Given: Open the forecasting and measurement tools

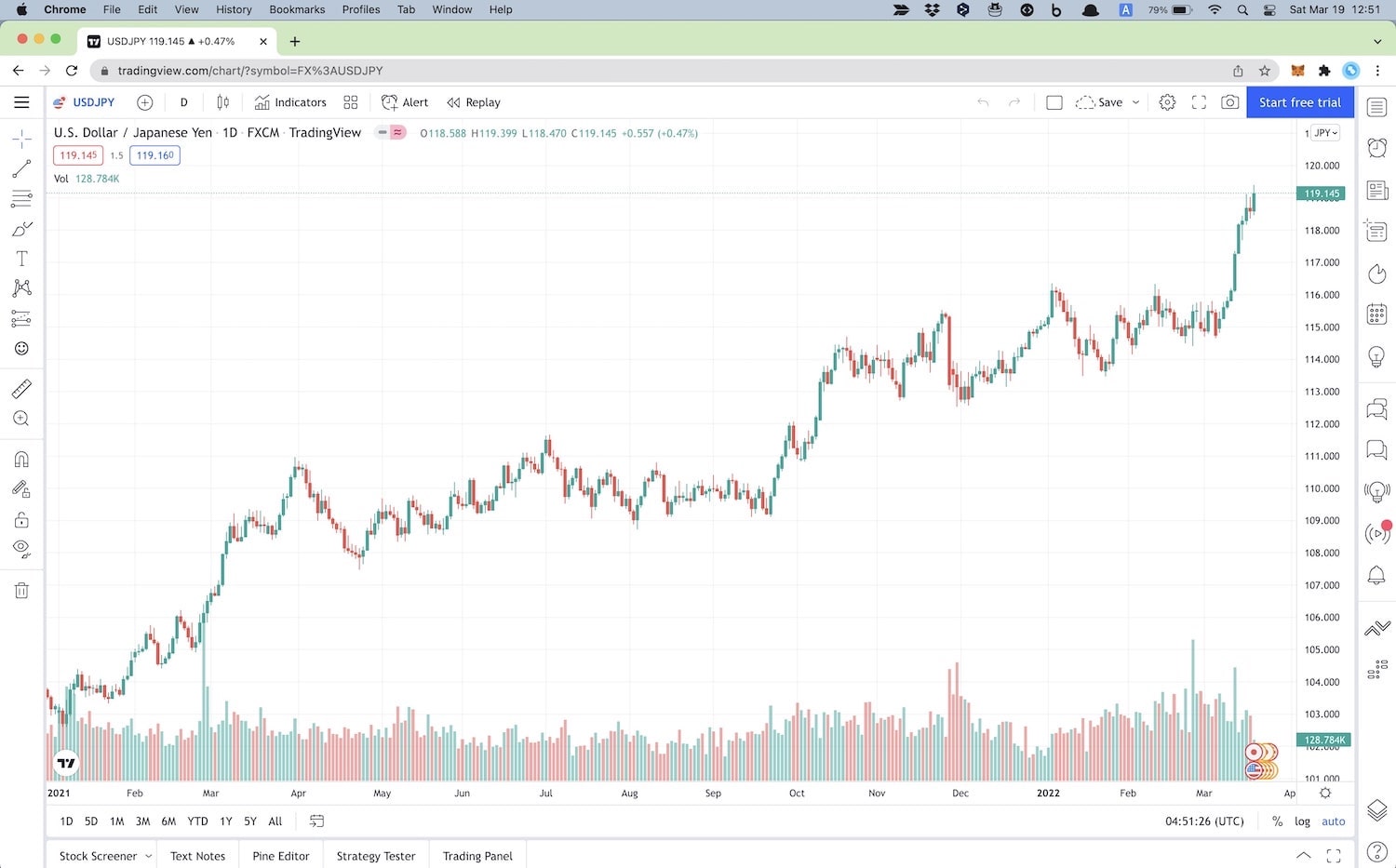Looking at the screenshot, I should click(21, 318).
